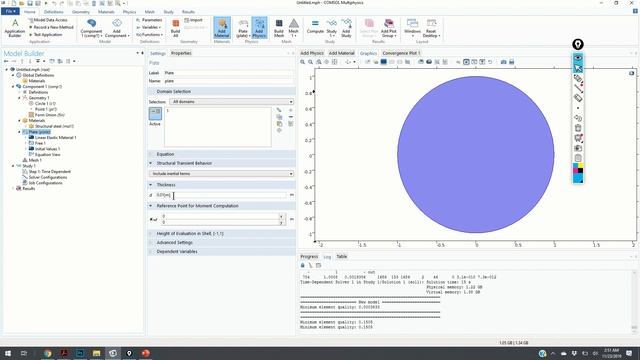Open Include inertial terms dropdown

[x=221, y=173]
